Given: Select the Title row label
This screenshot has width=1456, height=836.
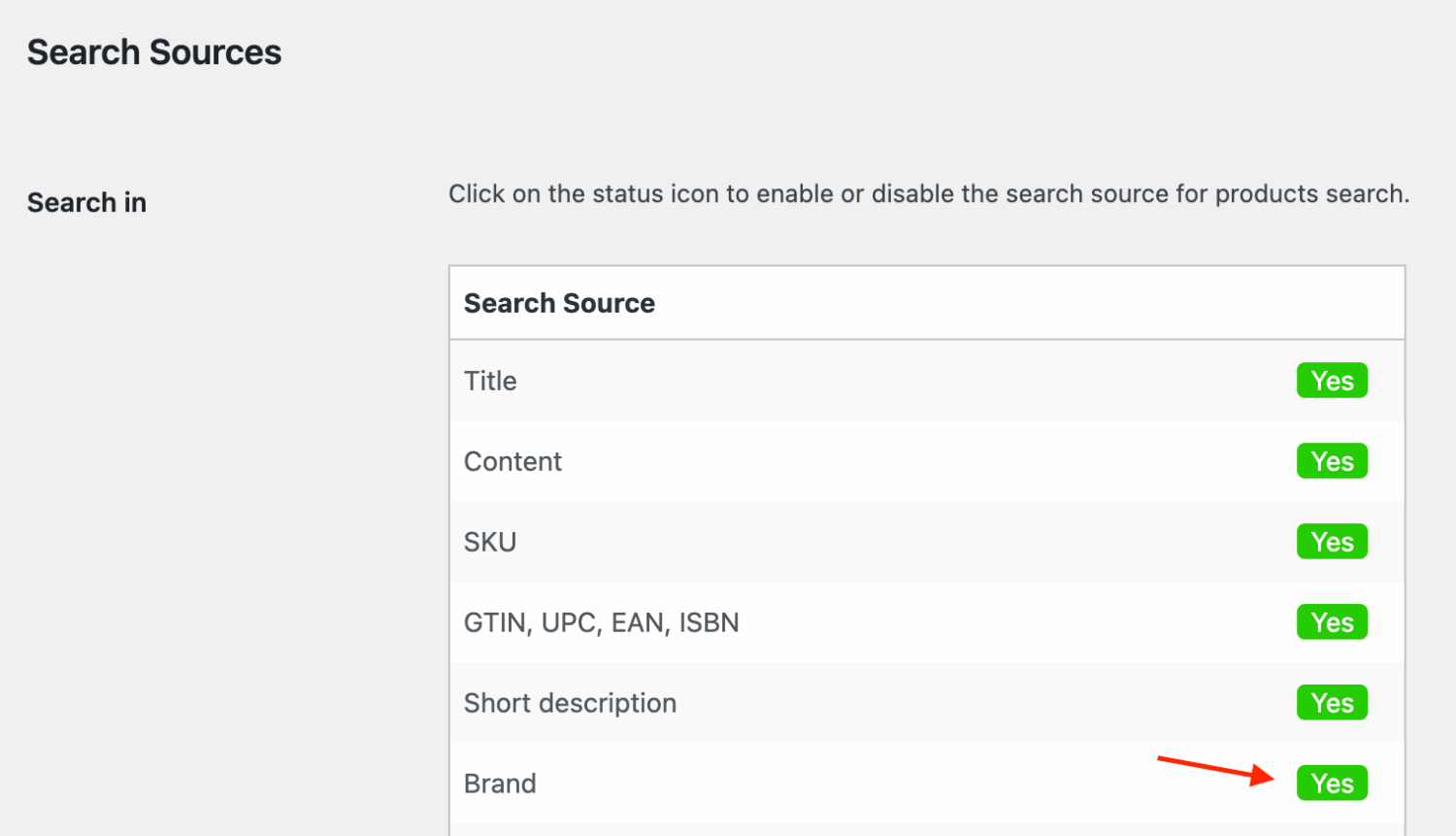Looking at the screenshot, I should click(490, 381).
